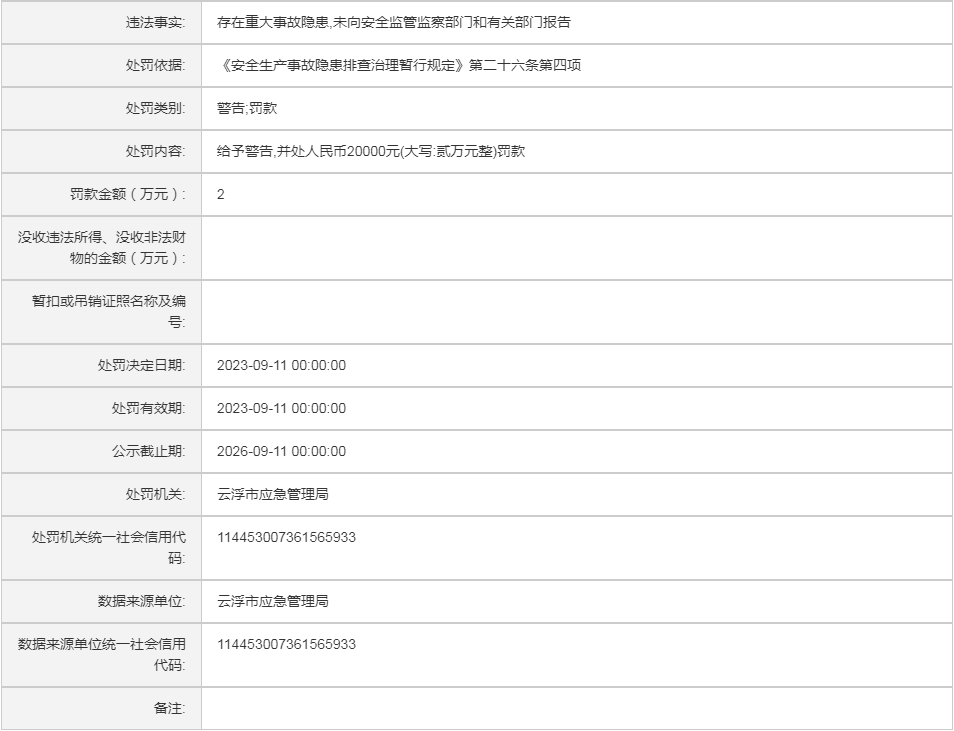This screenshot has height=731, width=954.
Task: Click the 处罚依据 label
Action: (155, 65)
